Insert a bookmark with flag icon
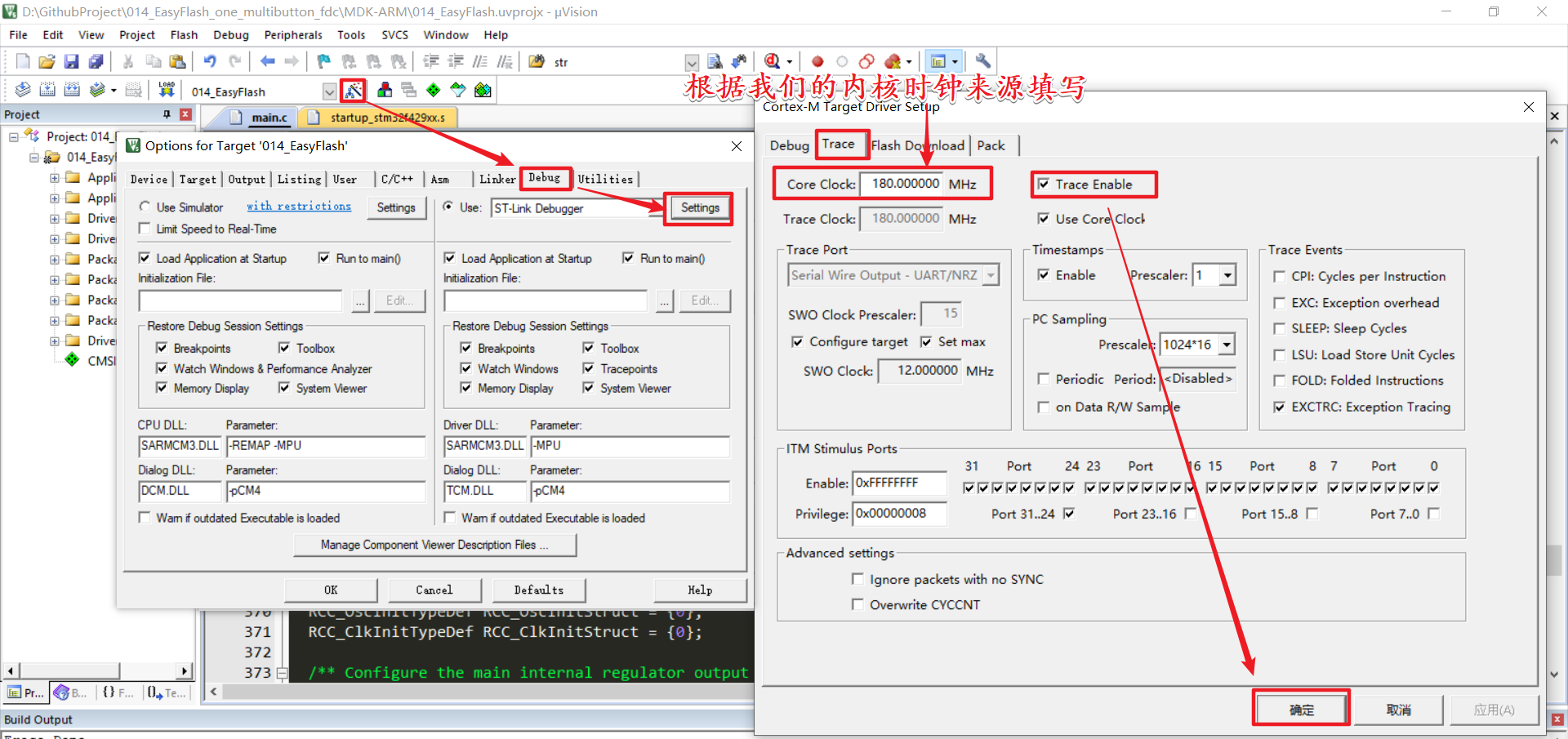Image resolution: width=1568 pixels, height=739 pixels. 324,61
